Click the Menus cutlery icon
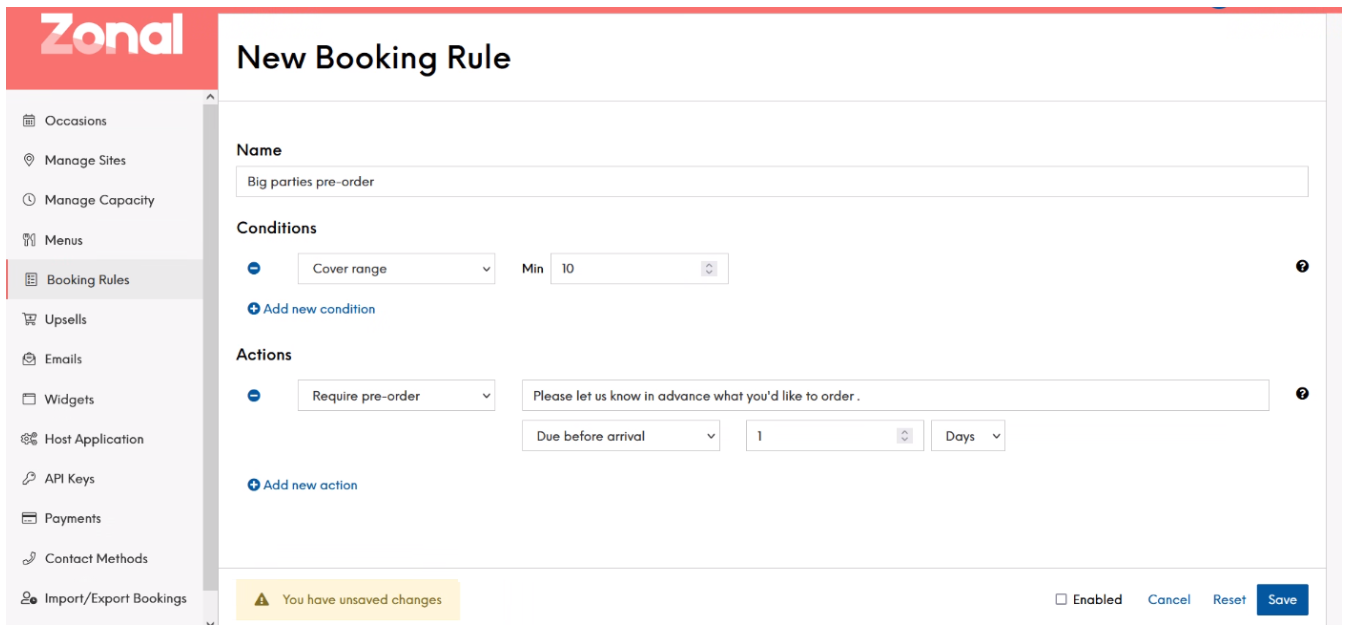The height and width of the screenshot is (634, 1349). [x=29, y=240]
